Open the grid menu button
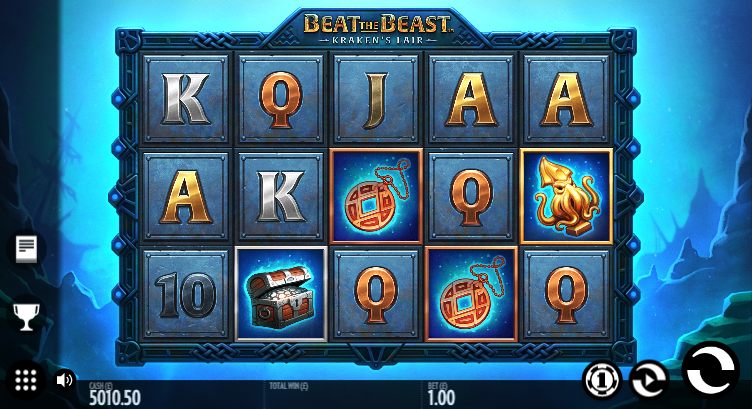The width and height of the screenshot is (752, 409). point(25,380)
